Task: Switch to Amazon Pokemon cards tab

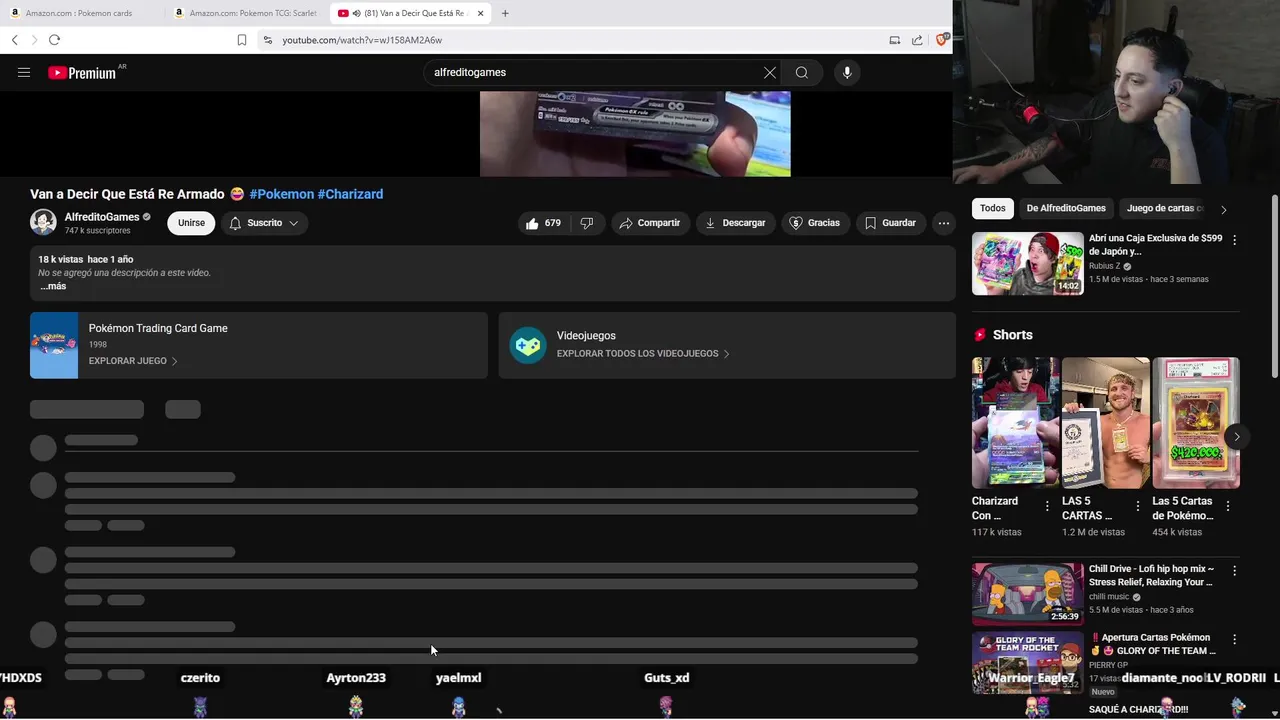Action: [80, 13]
